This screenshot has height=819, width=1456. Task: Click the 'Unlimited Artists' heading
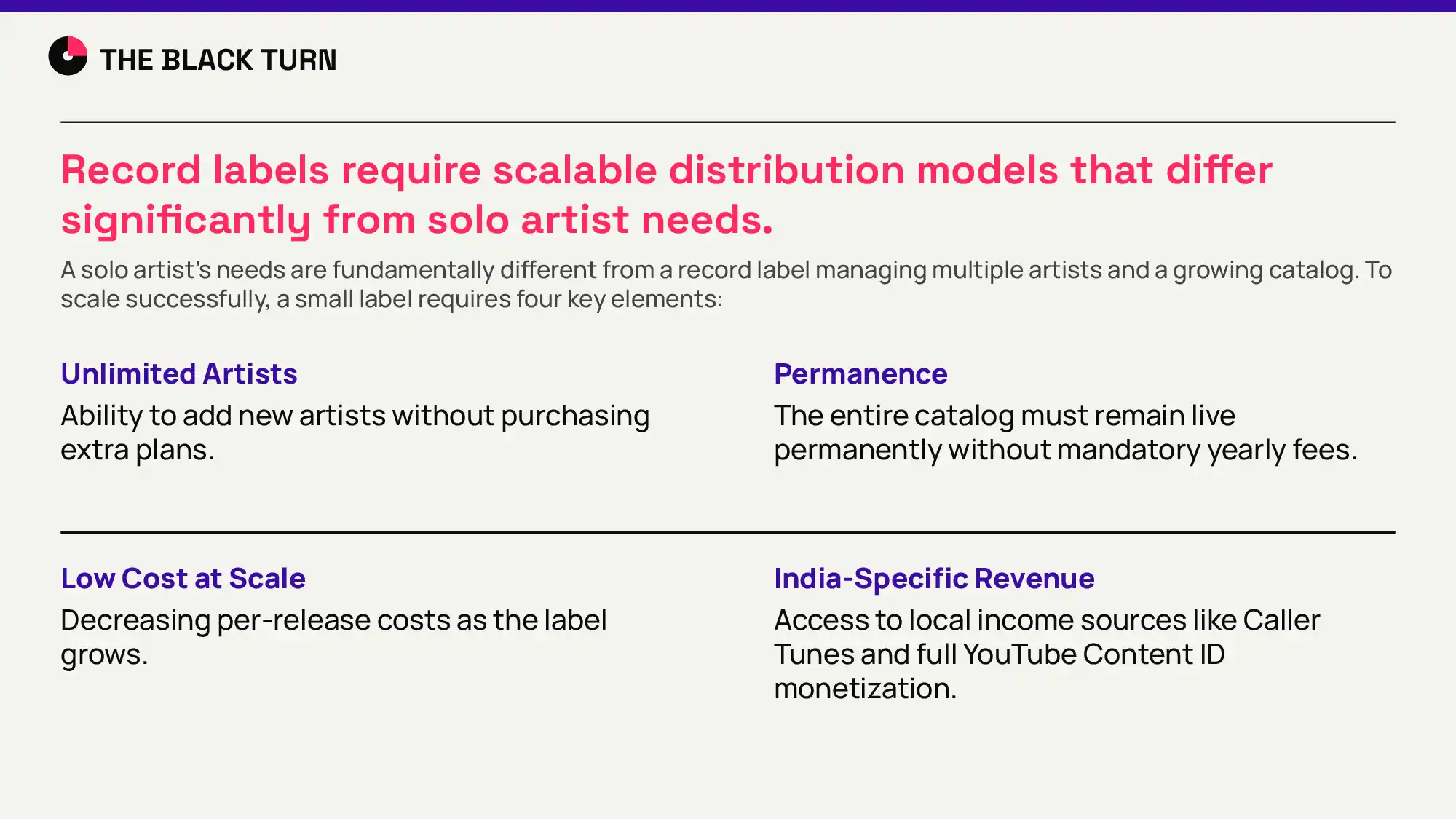coord(179,373)
